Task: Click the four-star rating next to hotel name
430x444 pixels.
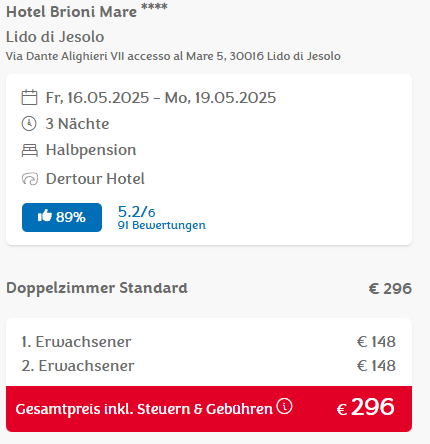Action: pos(154,6)
